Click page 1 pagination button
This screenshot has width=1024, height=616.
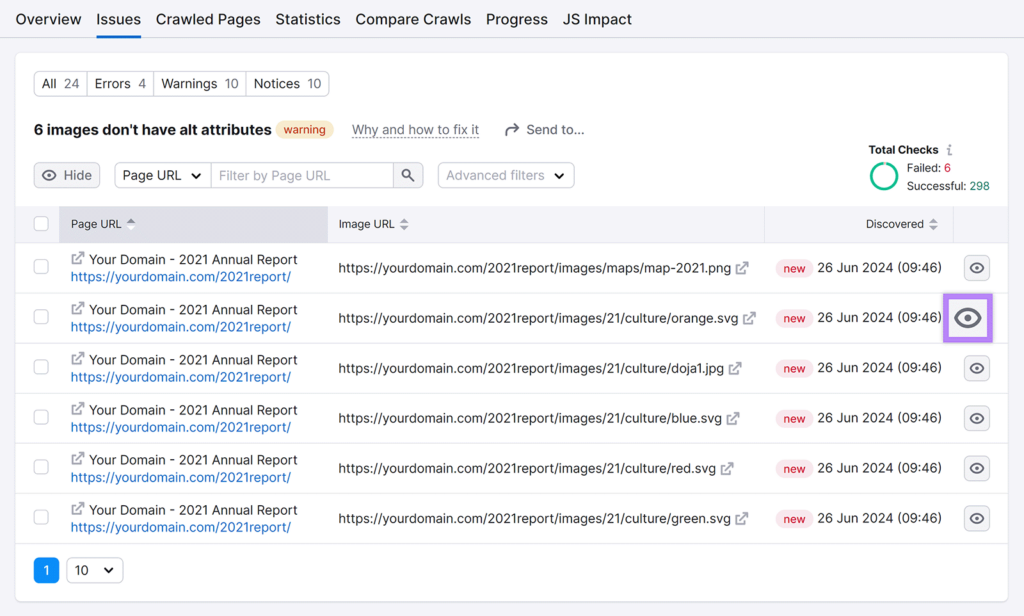(46, 570)
